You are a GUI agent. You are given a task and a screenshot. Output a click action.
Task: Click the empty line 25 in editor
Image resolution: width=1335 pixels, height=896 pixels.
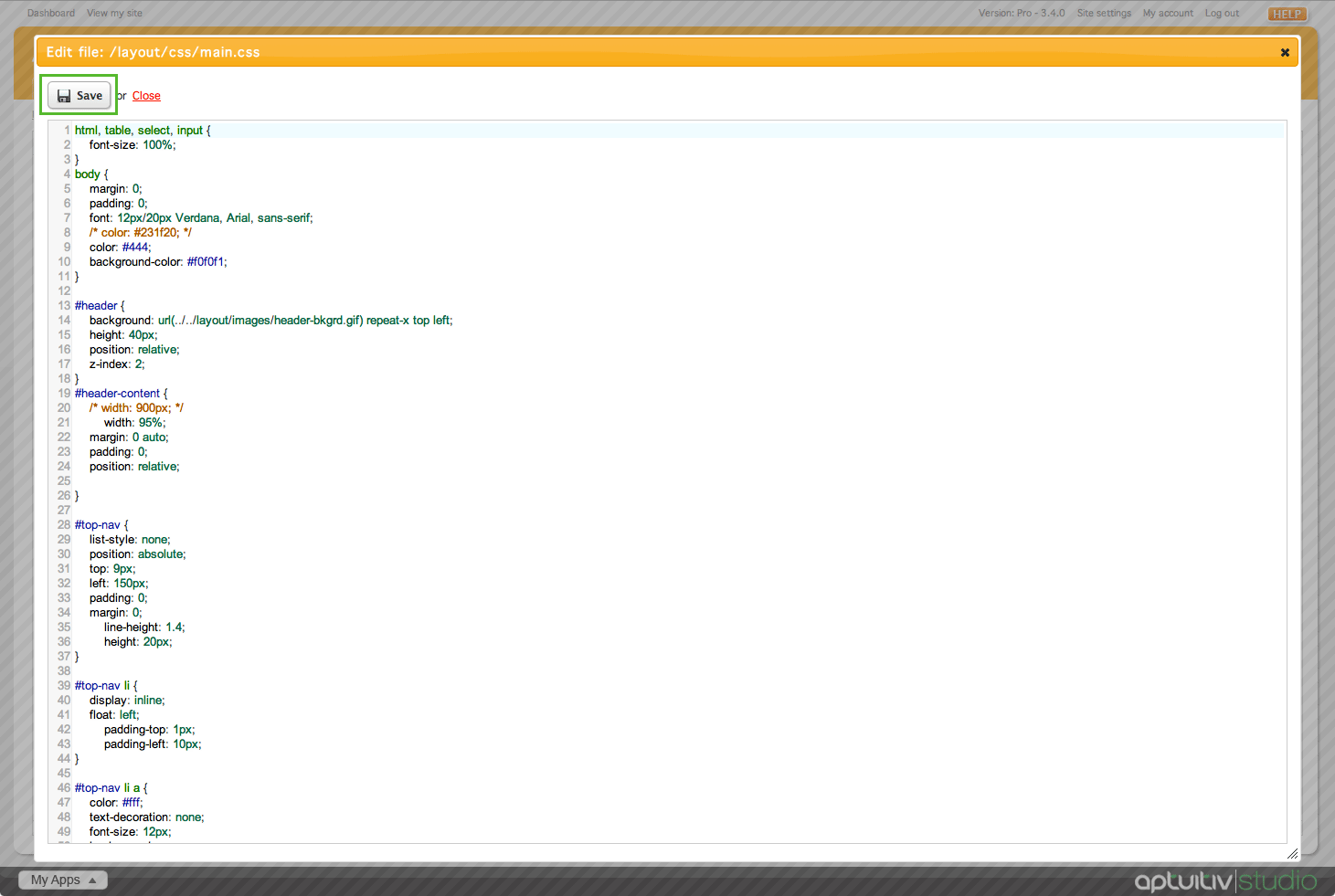(679, 481)
